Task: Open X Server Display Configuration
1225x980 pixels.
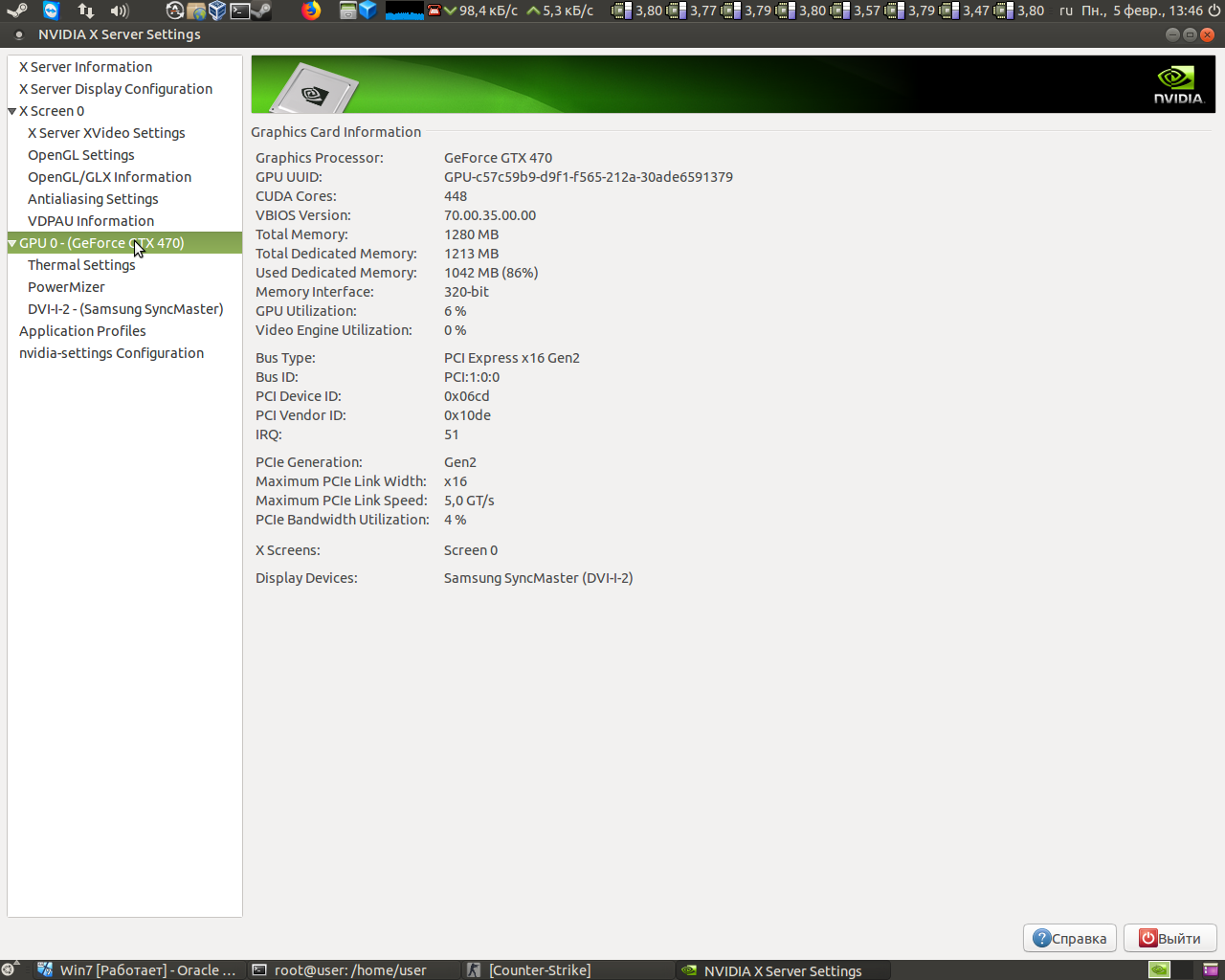Action: 116,89
